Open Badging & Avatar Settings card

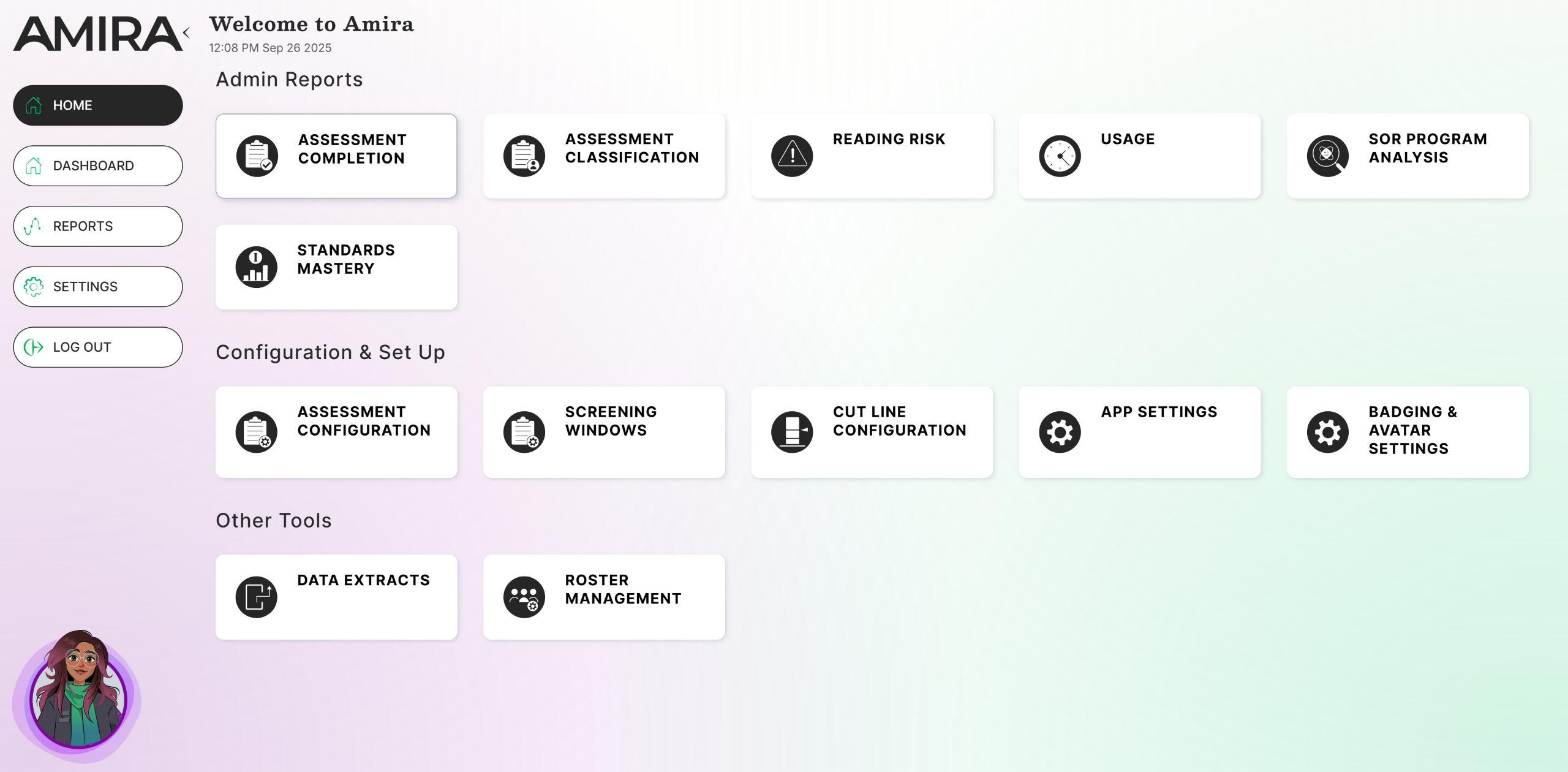click(1408, 432)
